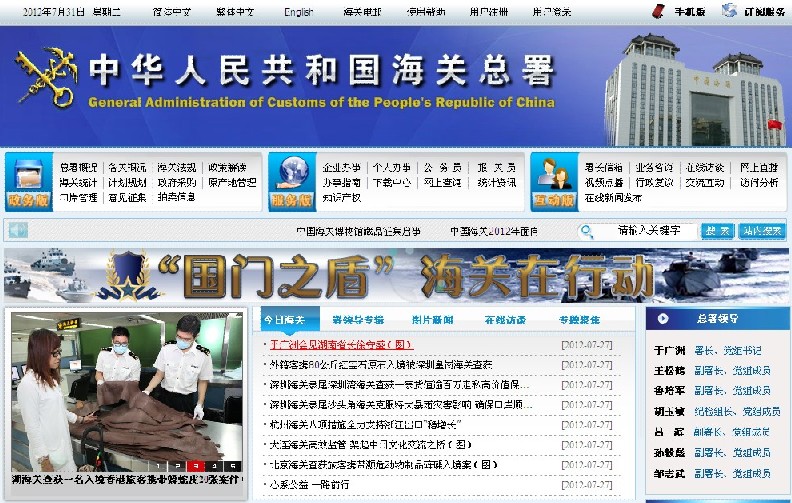Open 视频点播 in the 互动版 menu
This screenshot has height=503, width=792.
pos(604,182)
